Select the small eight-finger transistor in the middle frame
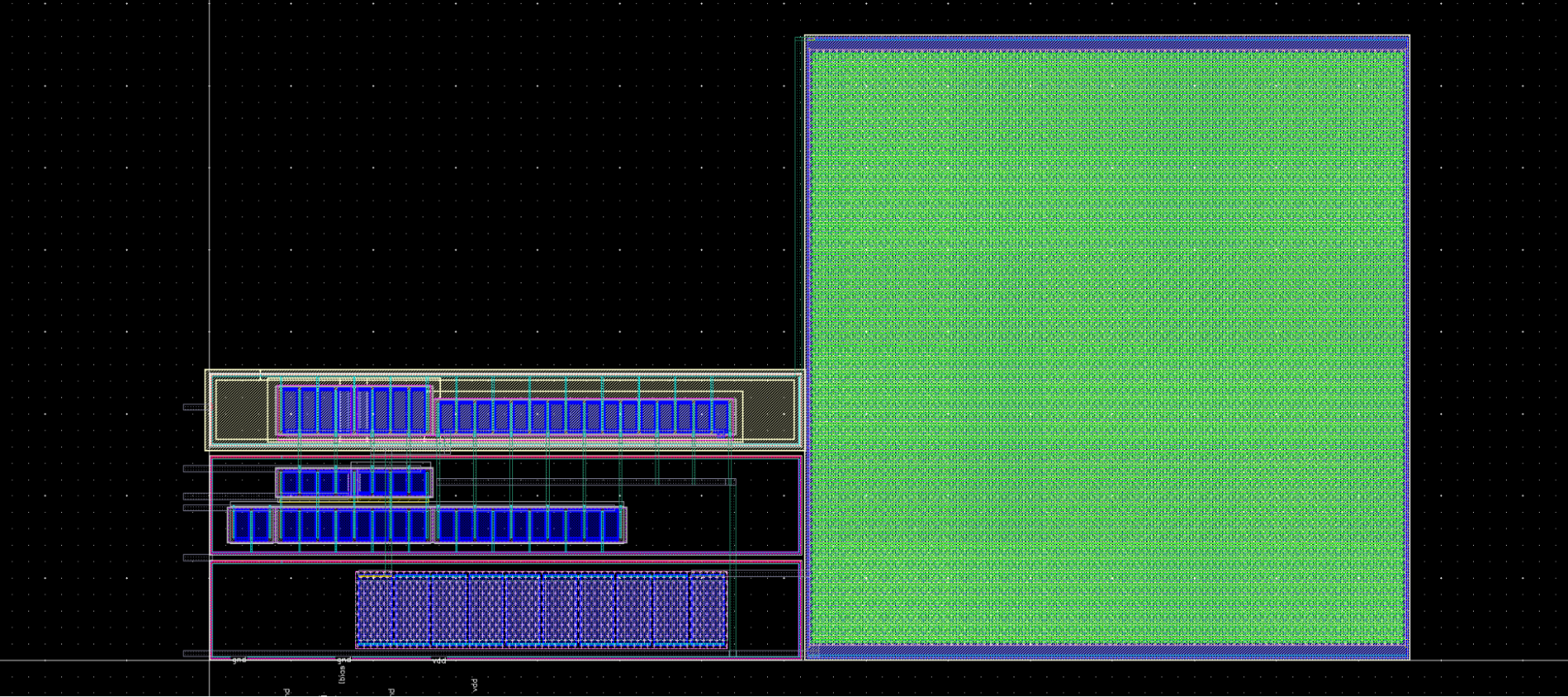 pos(354,482)
